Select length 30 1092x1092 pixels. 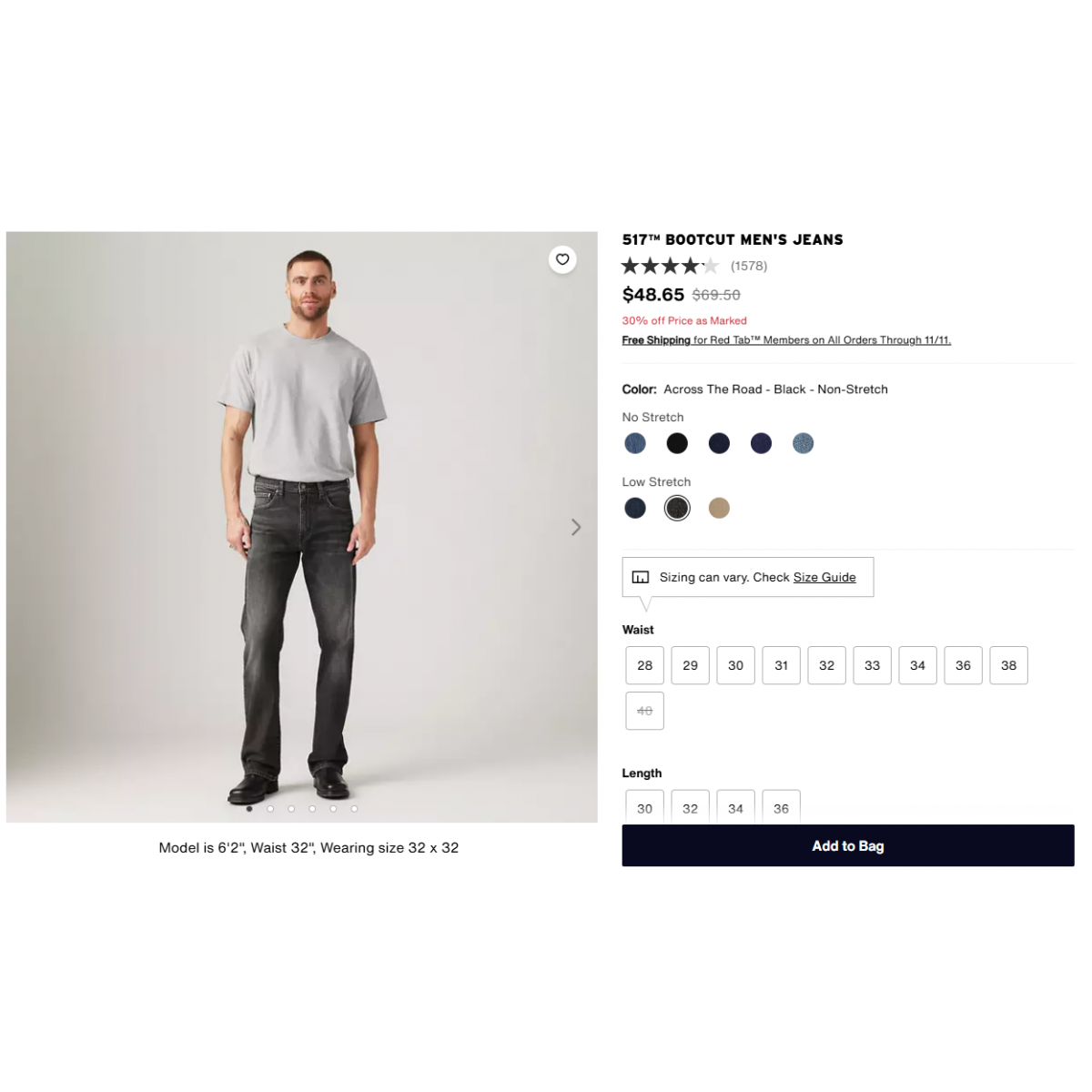pyautogui.click(x=645, y=807)
